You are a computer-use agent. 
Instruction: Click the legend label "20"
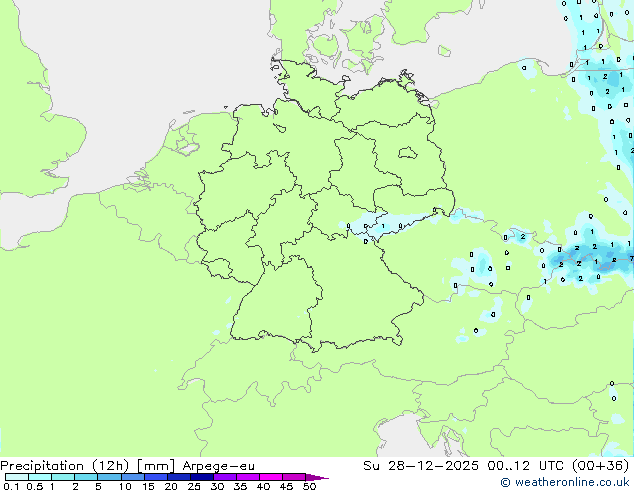pyautogui.click(x=171, y=486)
